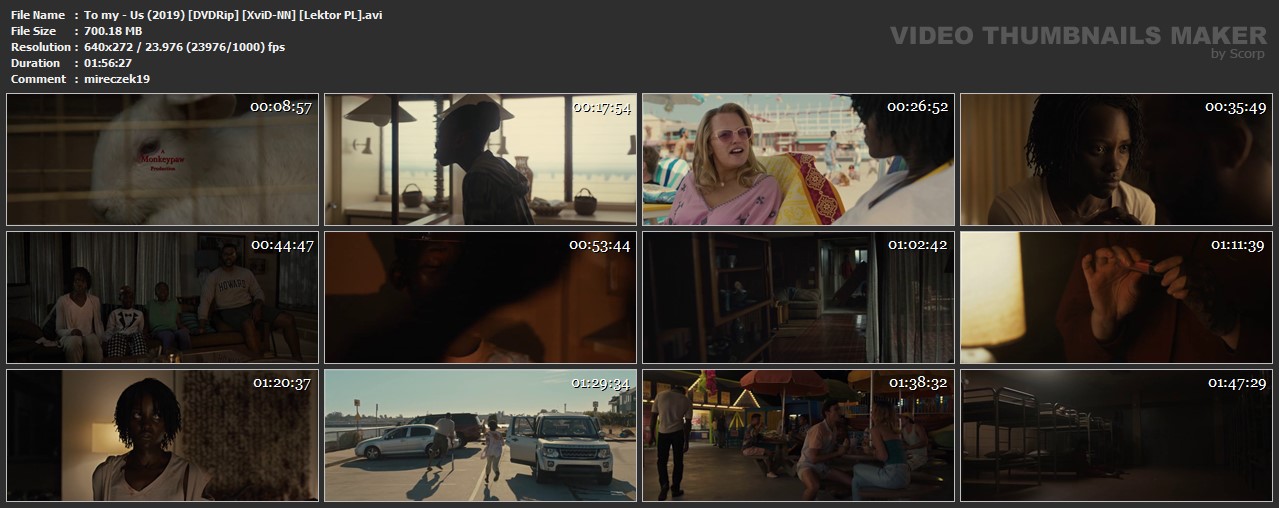Click the file name text ending in [Lektor PL].avi

coord(233,15)
